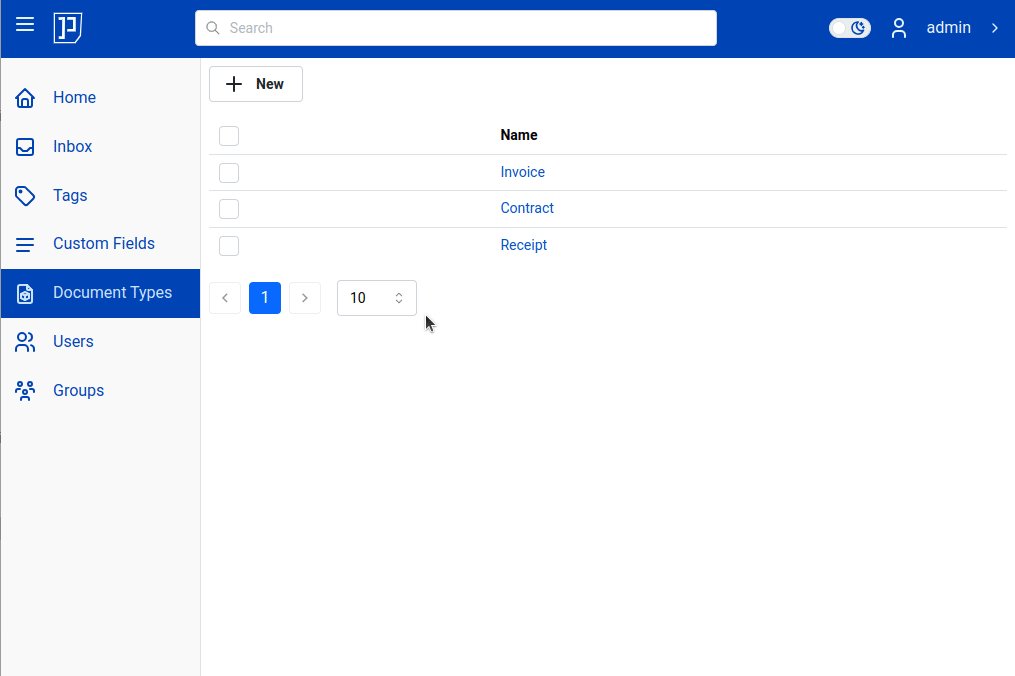The width and height of the screenshot is (1015, 676).
Task: Open the Contract document type
Action: point(527,208)
